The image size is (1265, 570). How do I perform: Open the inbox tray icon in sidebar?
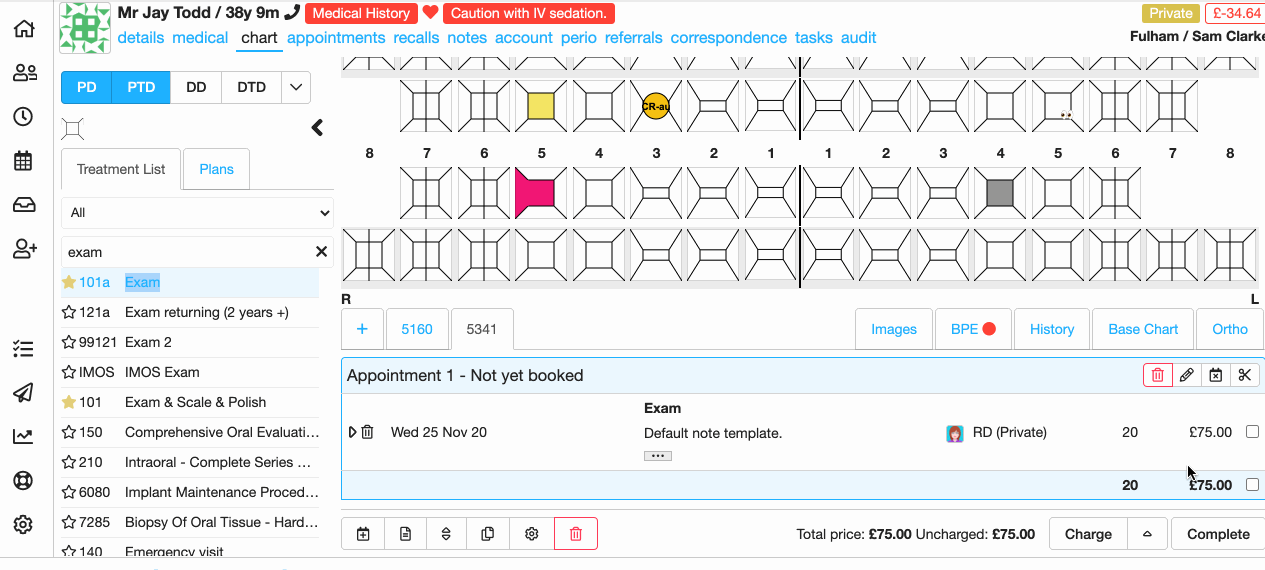[24, 205]
